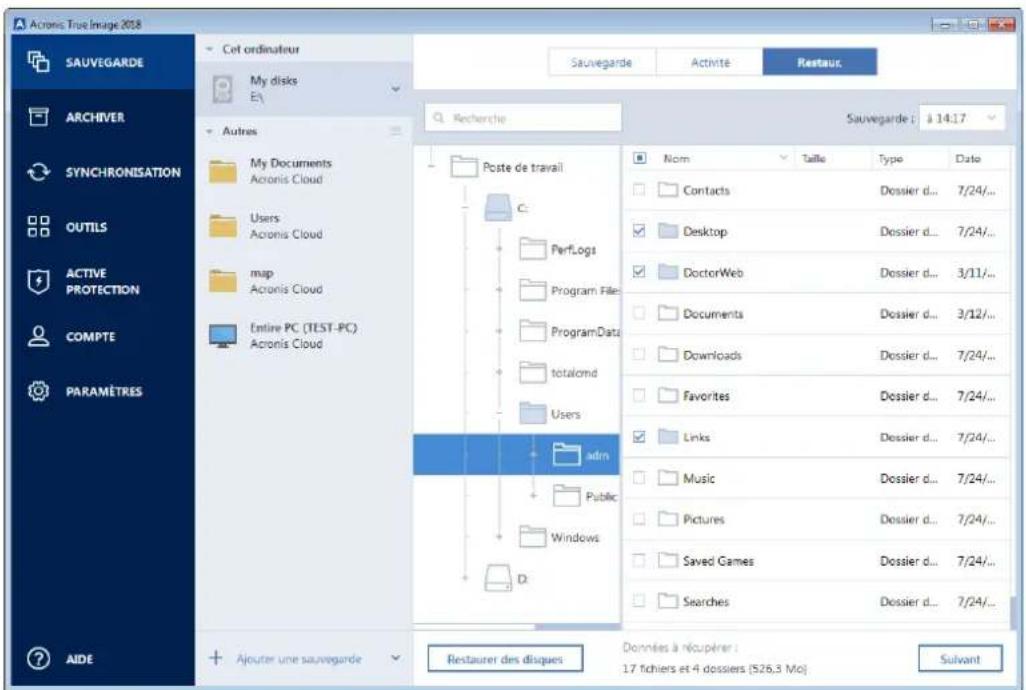
Task: Expand the D: drive tree node
Action: tap(465, 578)
